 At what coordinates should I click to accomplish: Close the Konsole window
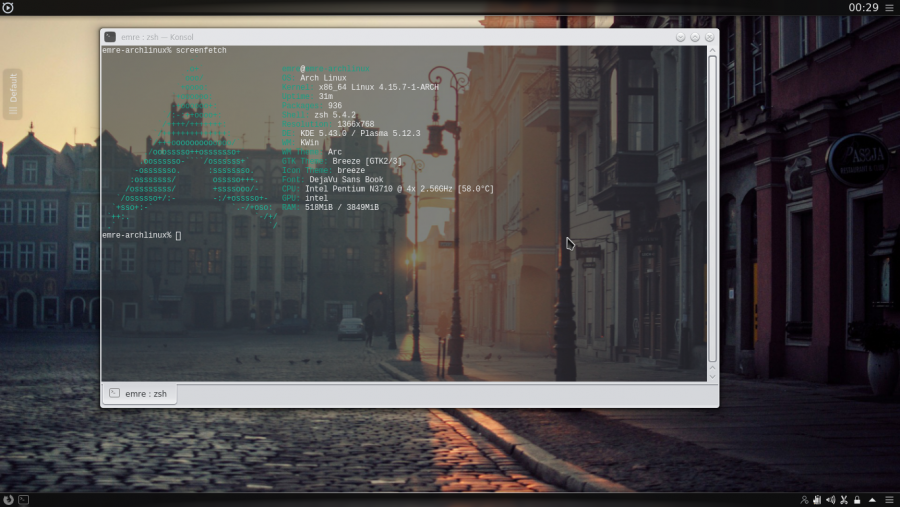[x=709, y=37]
